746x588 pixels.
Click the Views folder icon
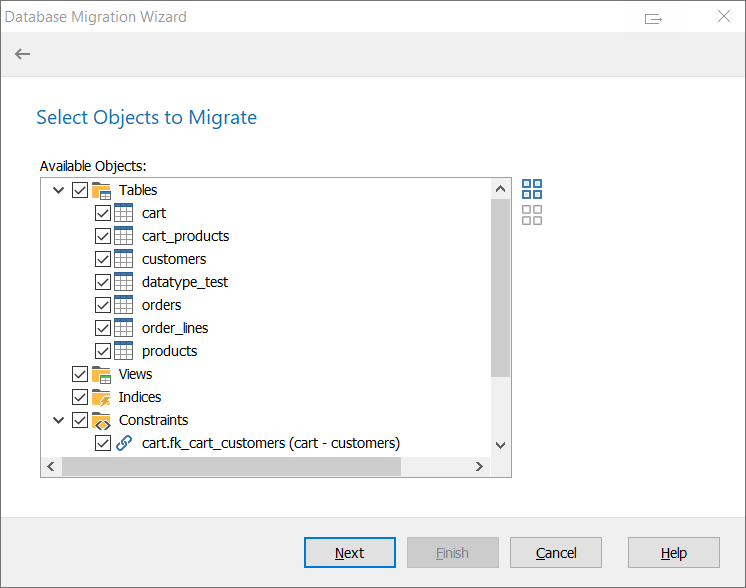101,374
